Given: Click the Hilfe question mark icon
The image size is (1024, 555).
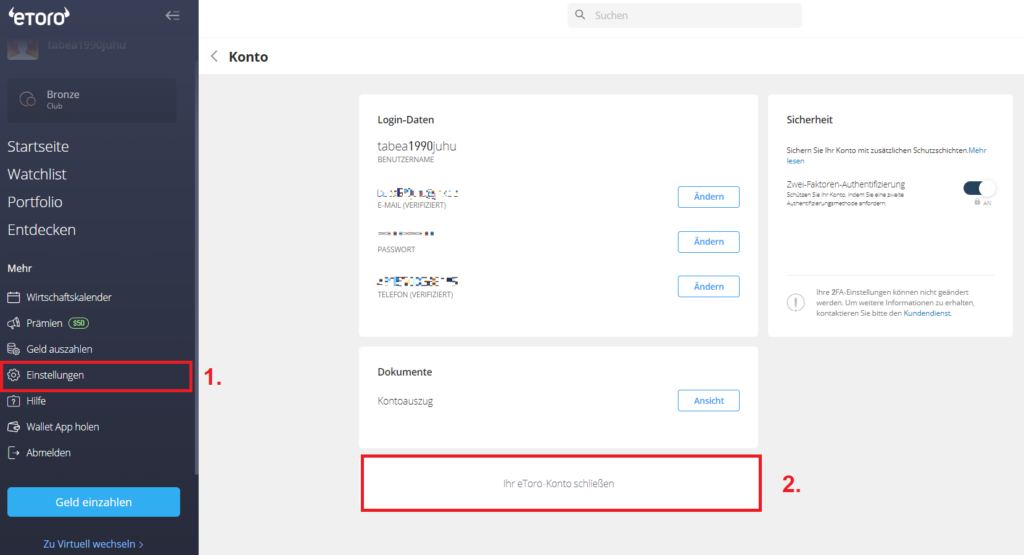Looking at the screenshot, I should 14,401.
